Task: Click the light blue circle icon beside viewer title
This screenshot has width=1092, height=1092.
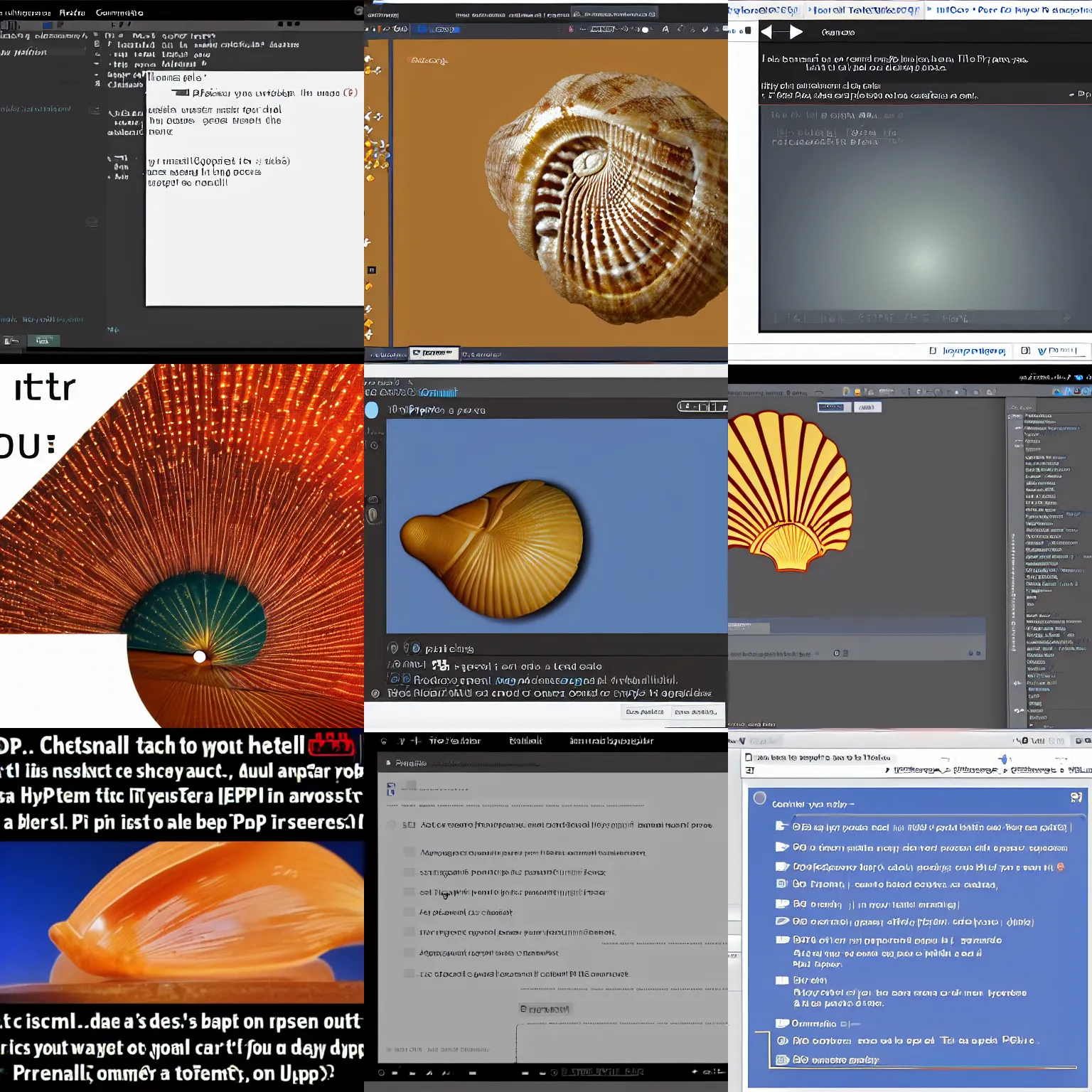Action: 372,409
